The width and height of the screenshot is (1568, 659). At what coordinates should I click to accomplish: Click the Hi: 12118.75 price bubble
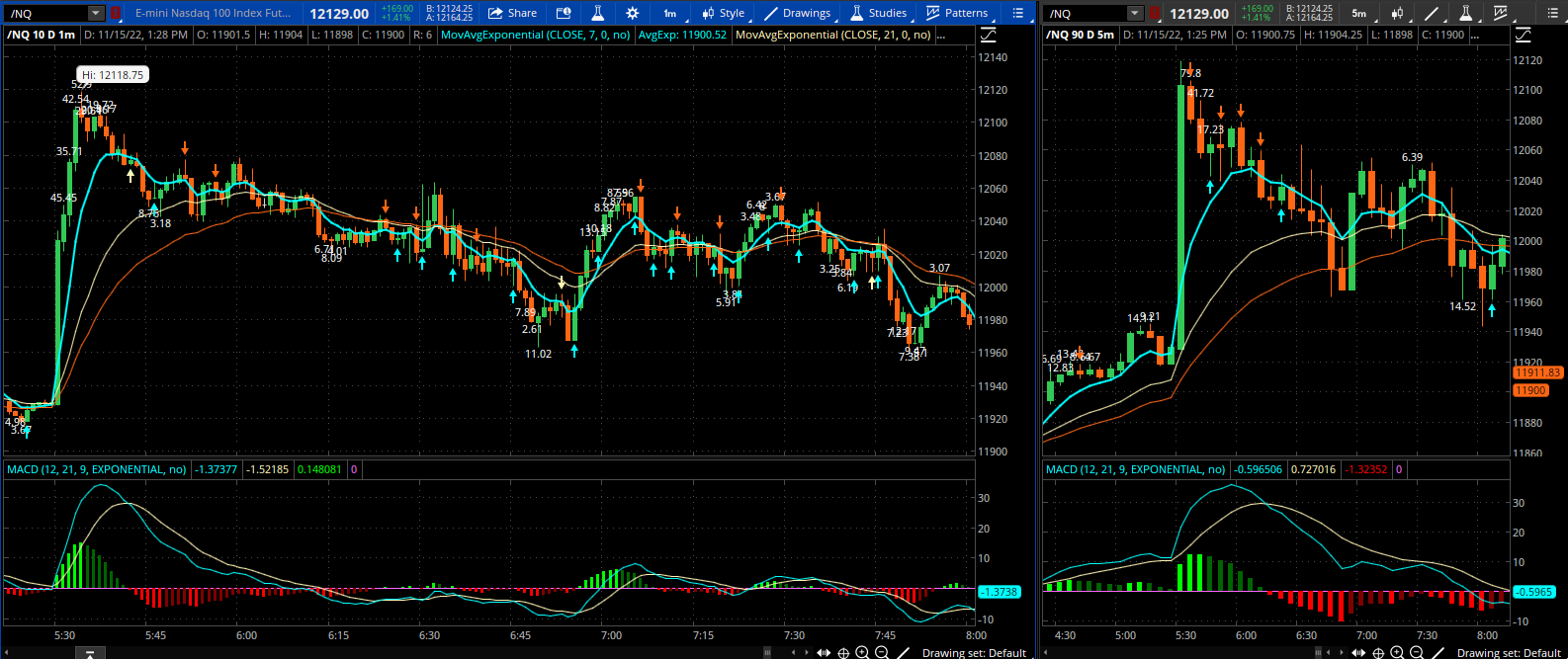tap(113, 75)
